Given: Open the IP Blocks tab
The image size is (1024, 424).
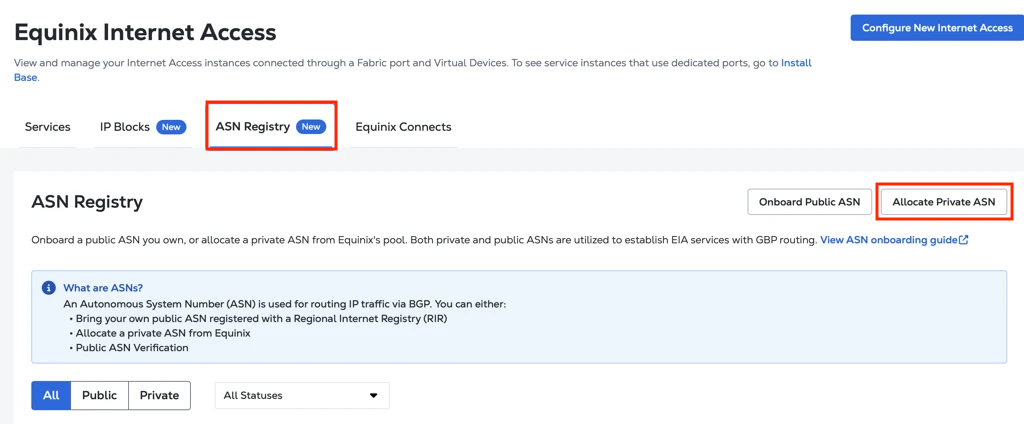Looking at the screenshot, I should click(x=143, y=127).
